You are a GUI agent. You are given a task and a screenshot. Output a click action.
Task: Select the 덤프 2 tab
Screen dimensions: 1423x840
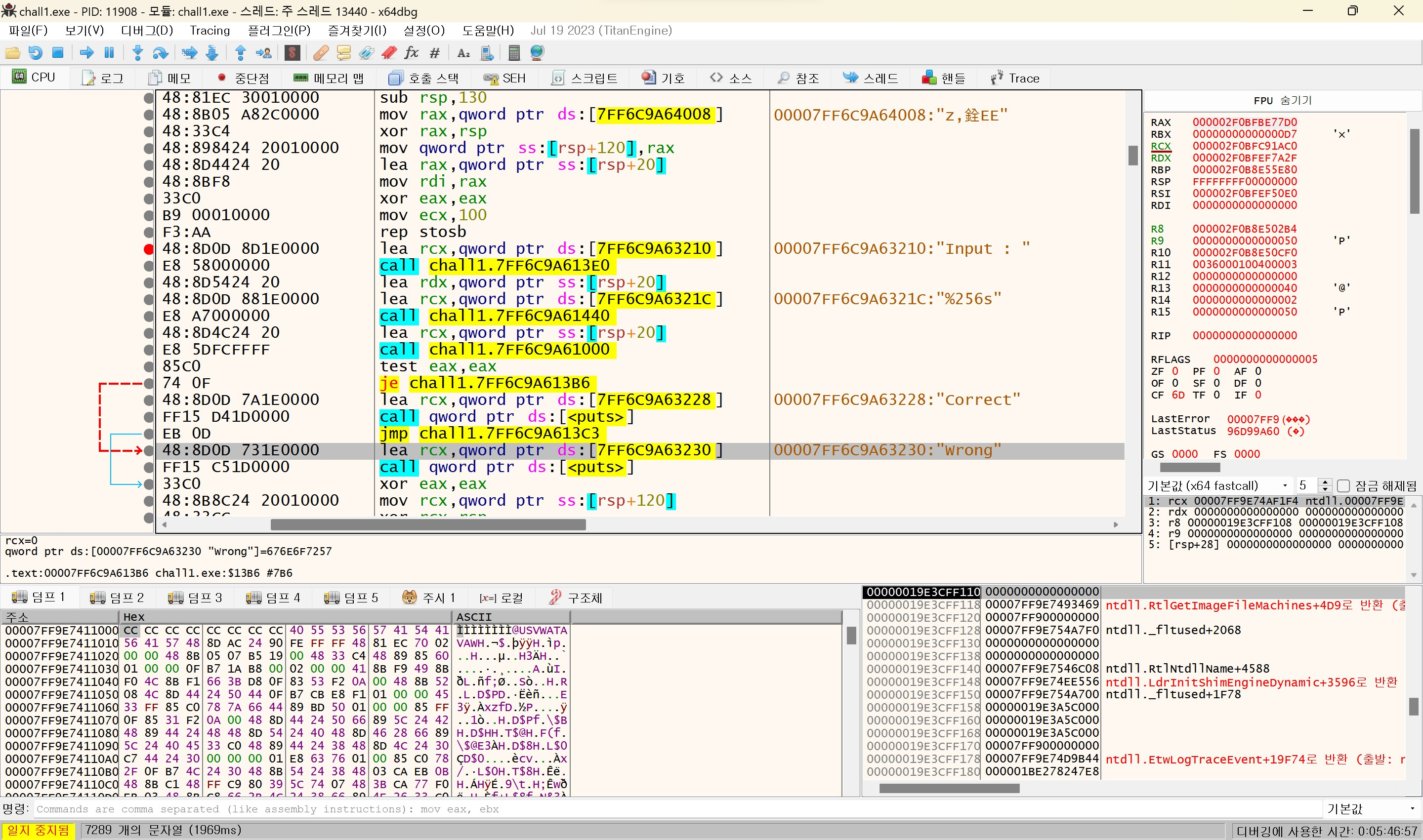coord(117,597)
